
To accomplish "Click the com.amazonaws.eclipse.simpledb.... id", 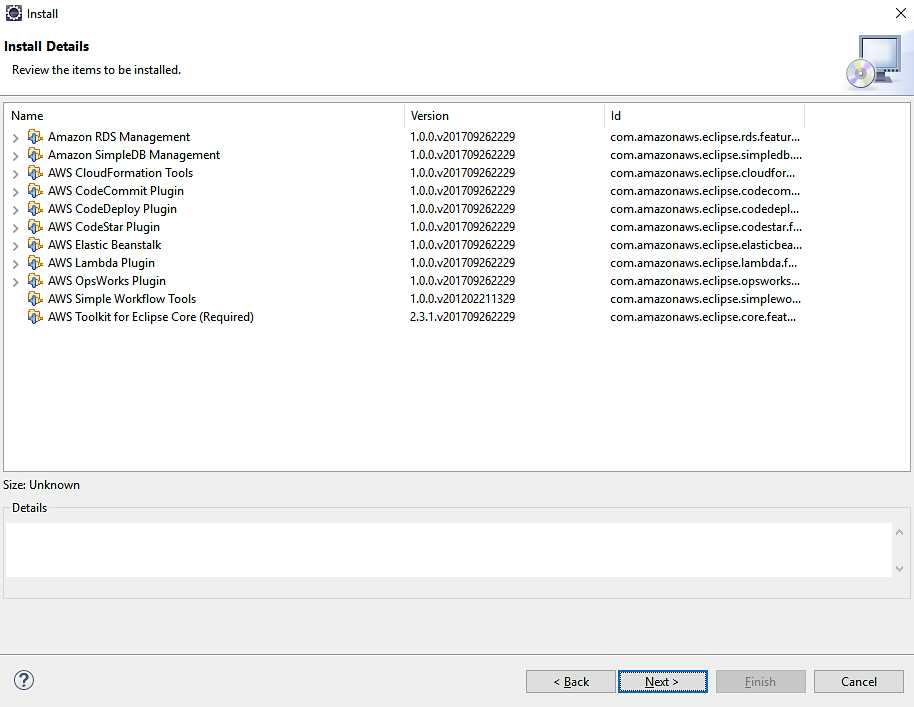I will (x=706, y=155).
